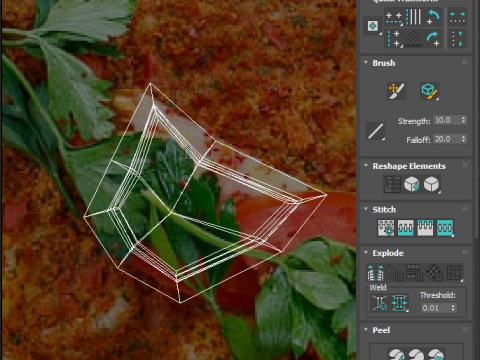The width and height of the screenshot is (480, 360).
Task: Click the weld Threshold value field
Action: coord(435,308)
